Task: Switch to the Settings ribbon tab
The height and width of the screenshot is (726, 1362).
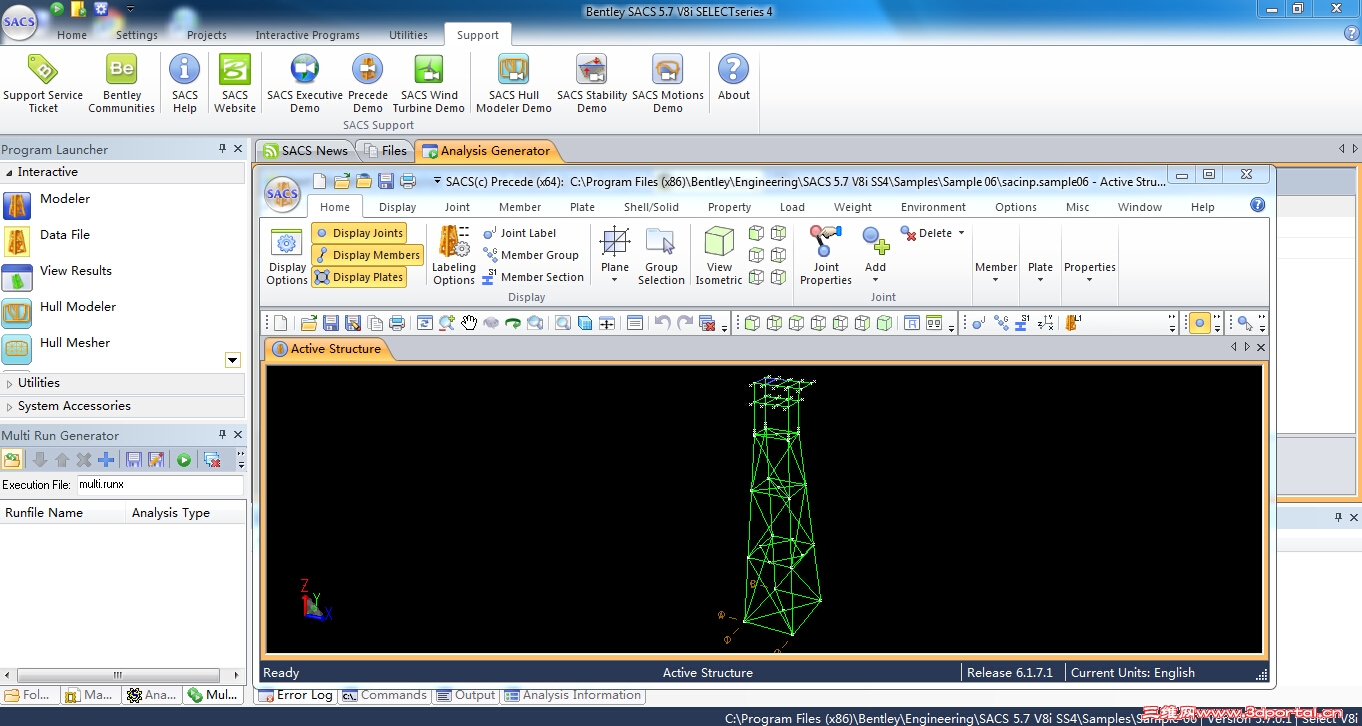Action: click(x=137, y=35)
